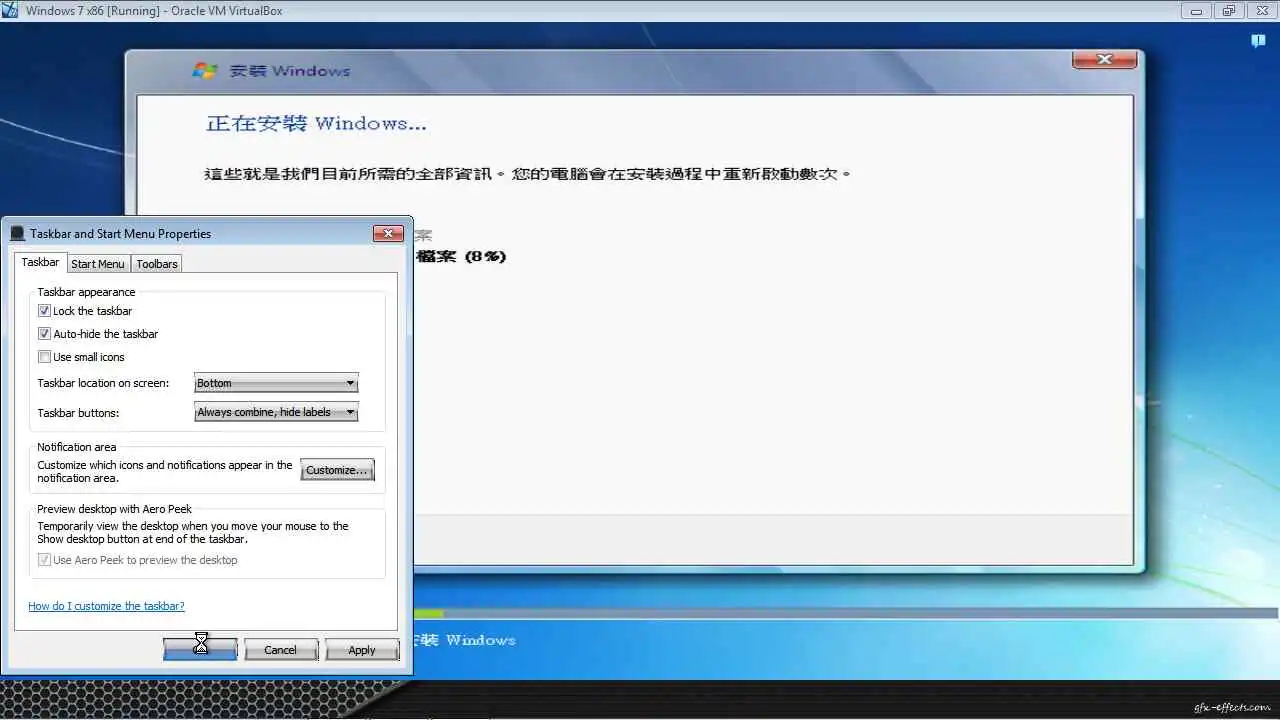The image size is (1280, 720).
Task: Close the Taskbar and Start Menu Properties dialog
Action: point(388,233)
